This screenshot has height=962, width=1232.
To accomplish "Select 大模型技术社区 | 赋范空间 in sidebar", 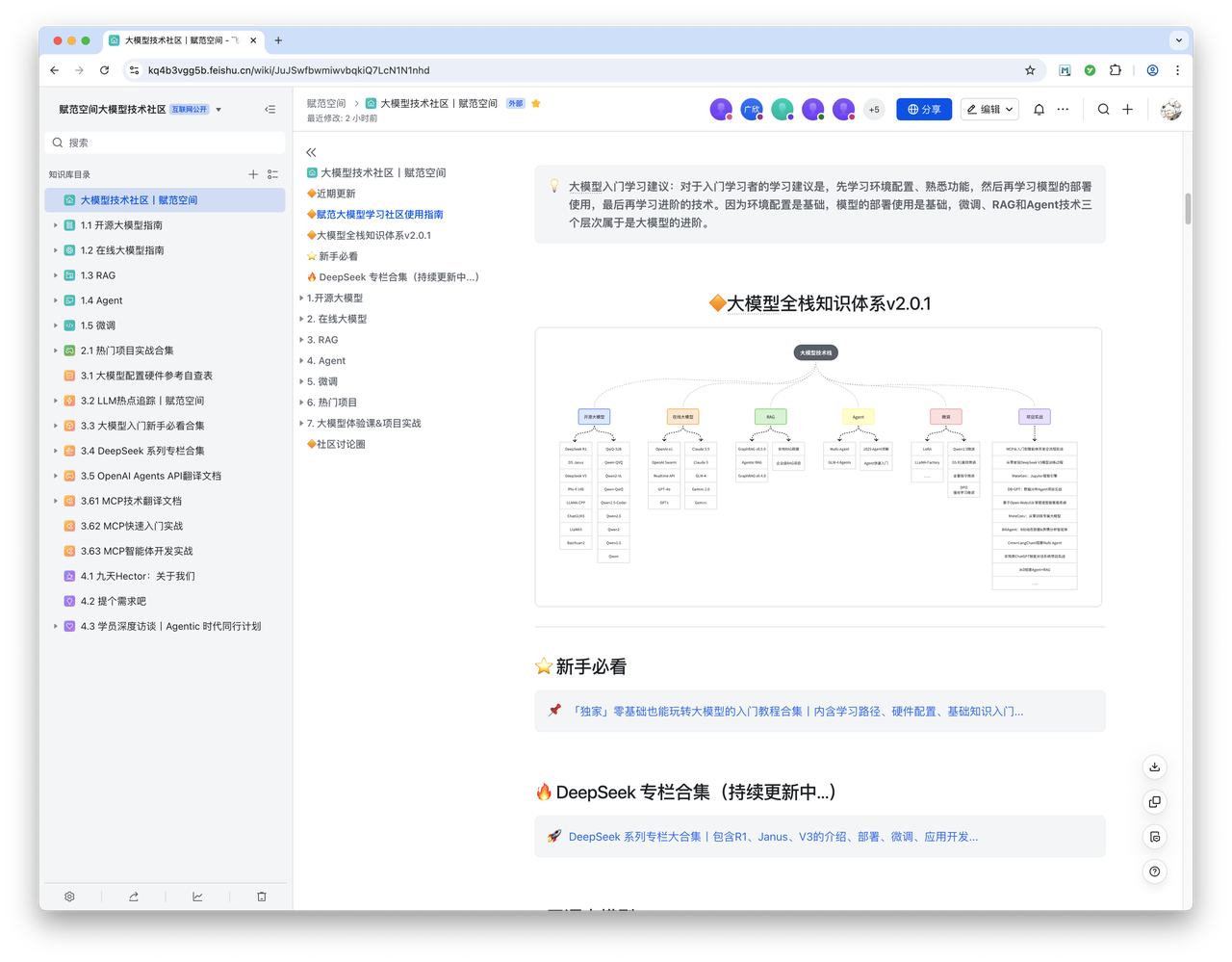I will coord(166,200).
